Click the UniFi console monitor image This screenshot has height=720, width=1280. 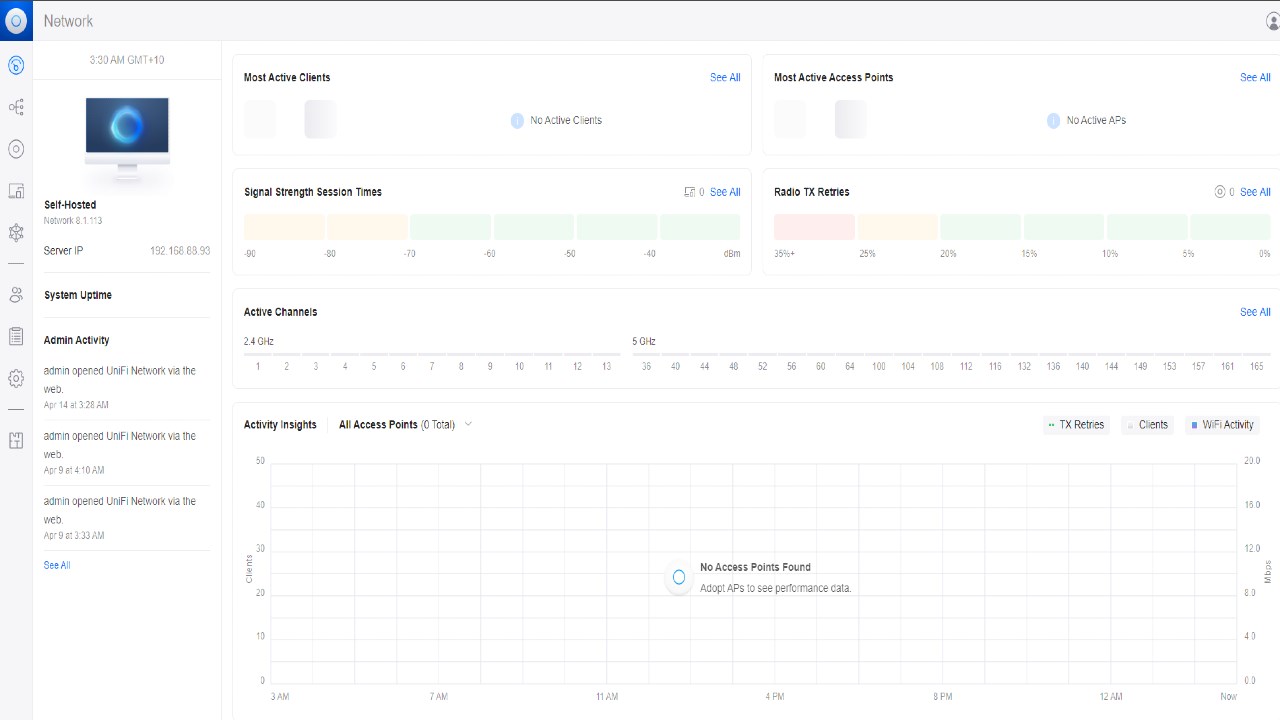[127, 140]
